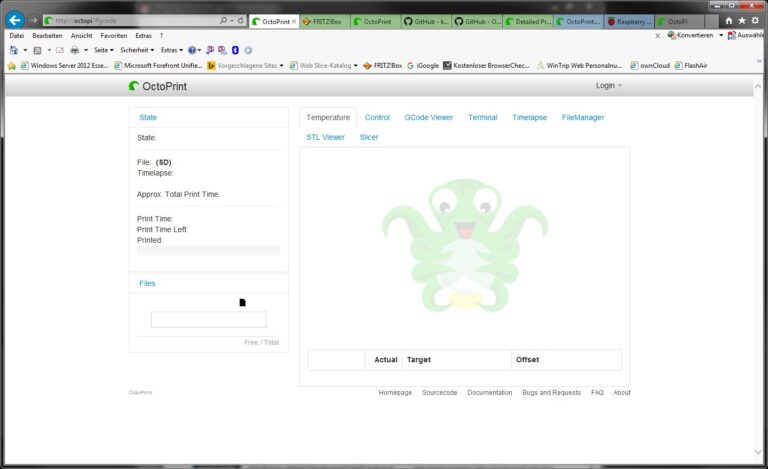This screenshot has height=469, width=768.
Task: Open the STL Viewer tab
Action: [x=326, y=137]
